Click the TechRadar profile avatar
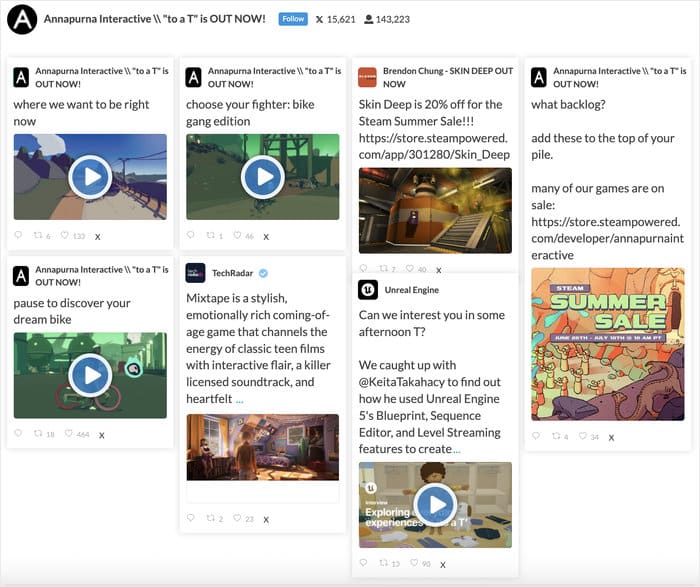This screenshot has height=587, width=700. 195,273
